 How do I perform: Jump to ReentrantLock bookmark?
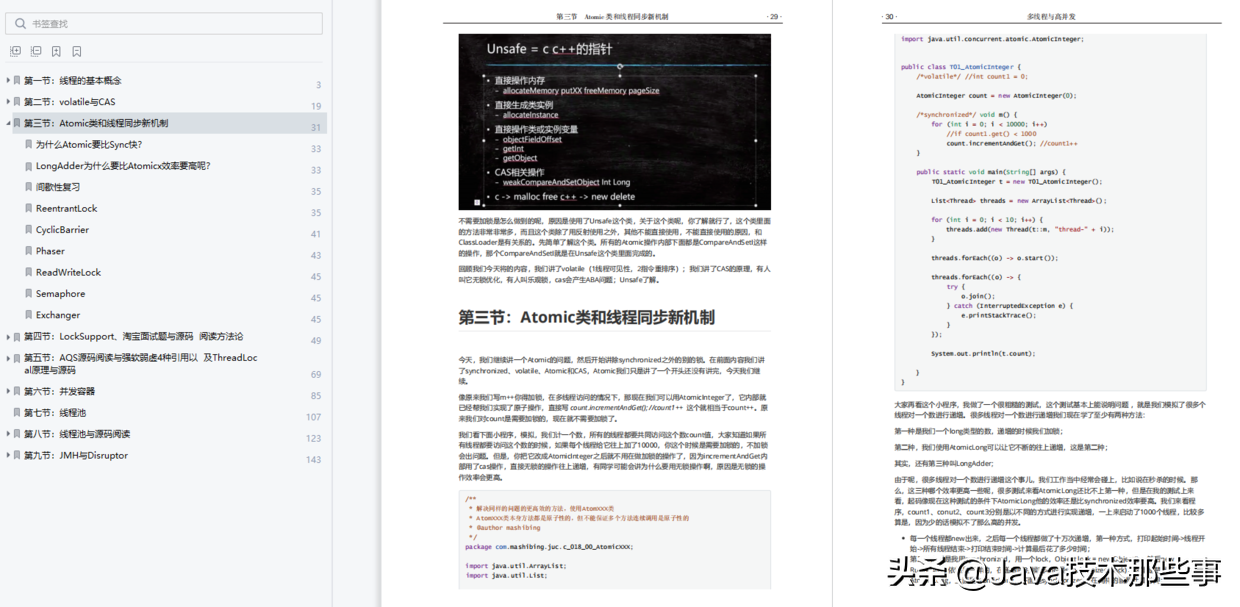(x=67, y=209)
